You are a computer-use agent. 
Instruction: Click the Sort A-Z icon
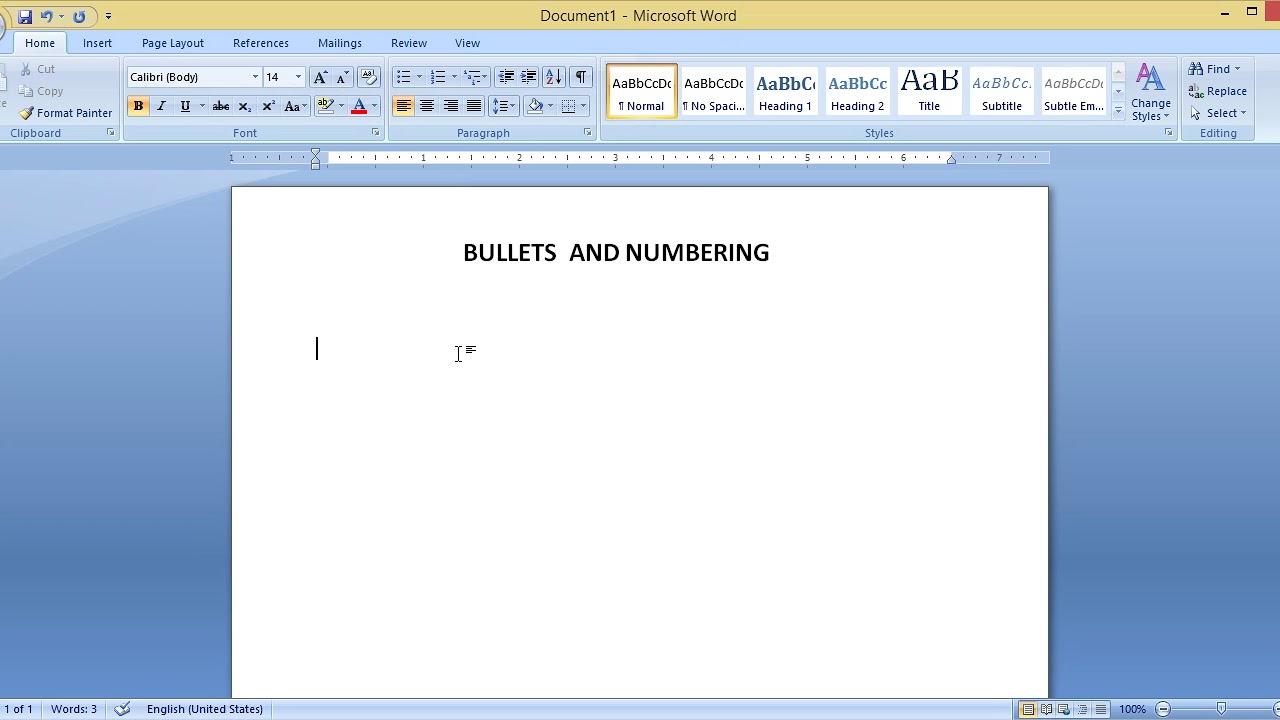[554, 77]
